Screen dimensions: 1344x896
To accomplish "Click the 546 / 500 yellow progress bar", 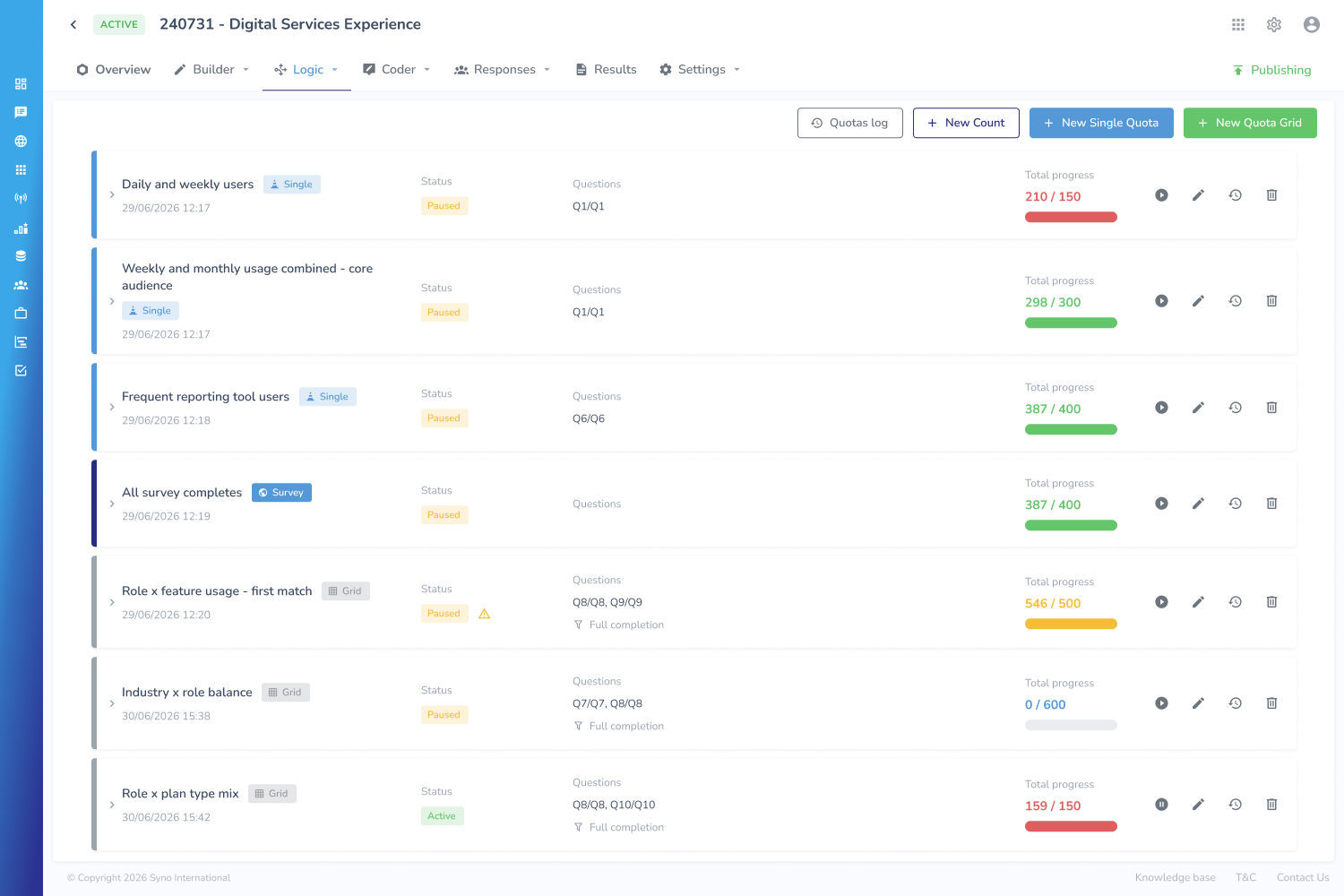I will 1071,625.
